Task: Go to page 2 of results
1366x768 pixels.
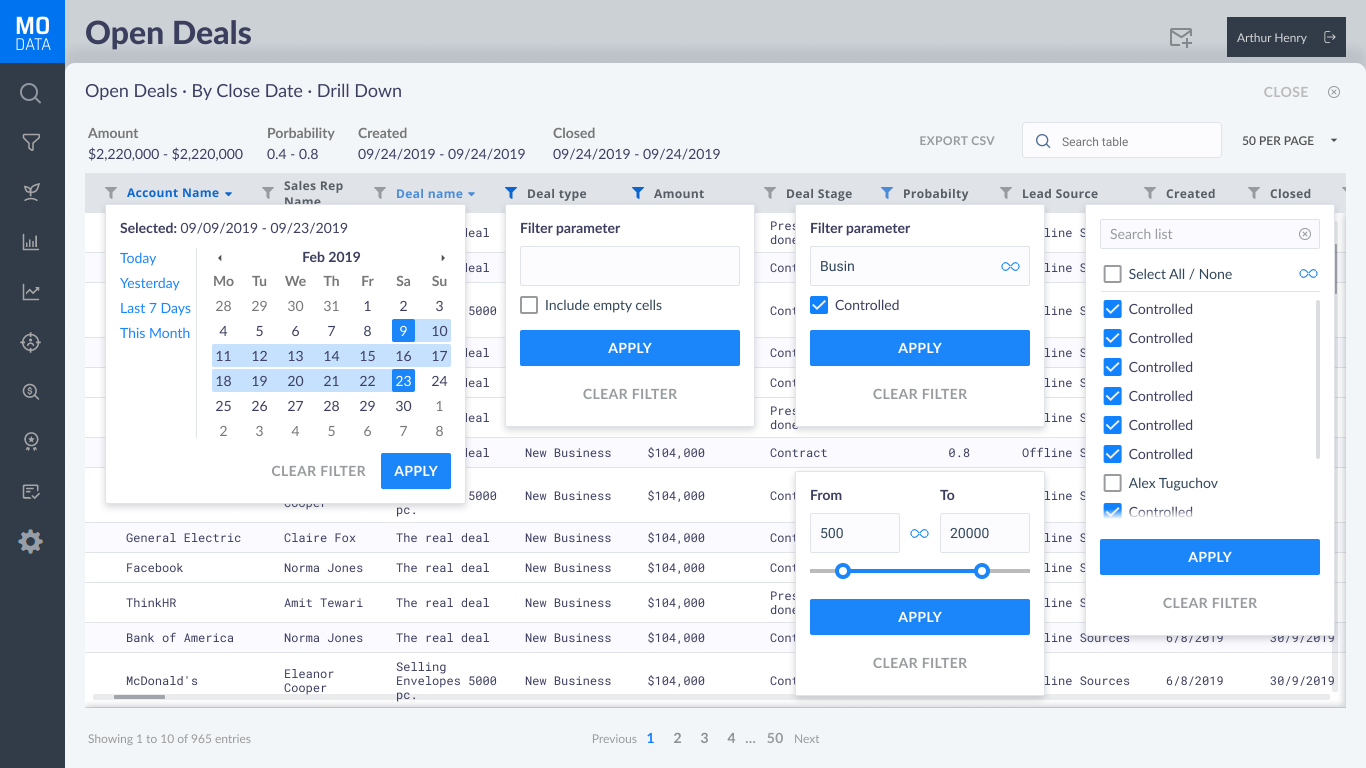Action: 677,738
